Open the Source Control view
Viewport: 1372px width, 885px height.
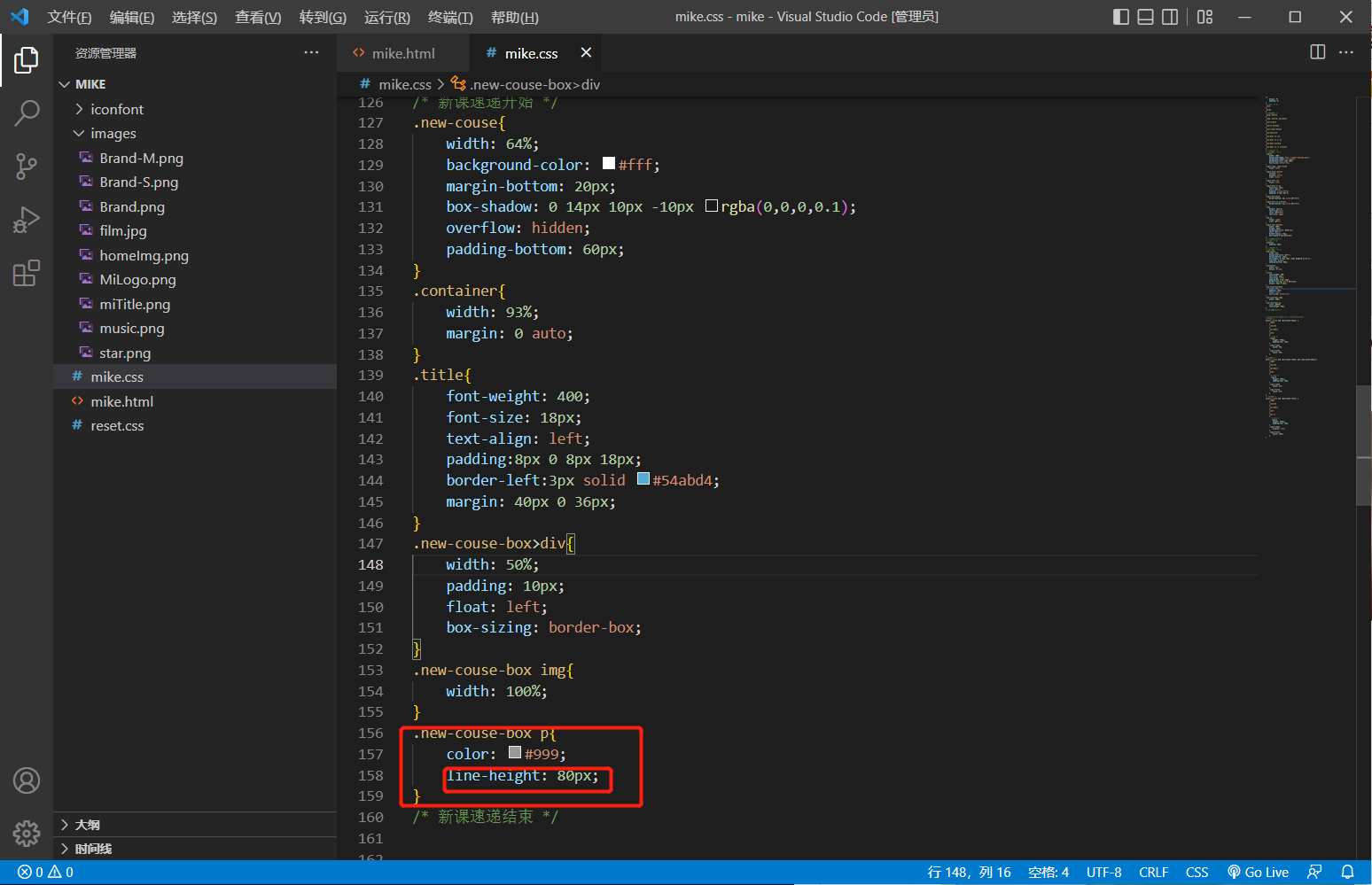(27, 166)
